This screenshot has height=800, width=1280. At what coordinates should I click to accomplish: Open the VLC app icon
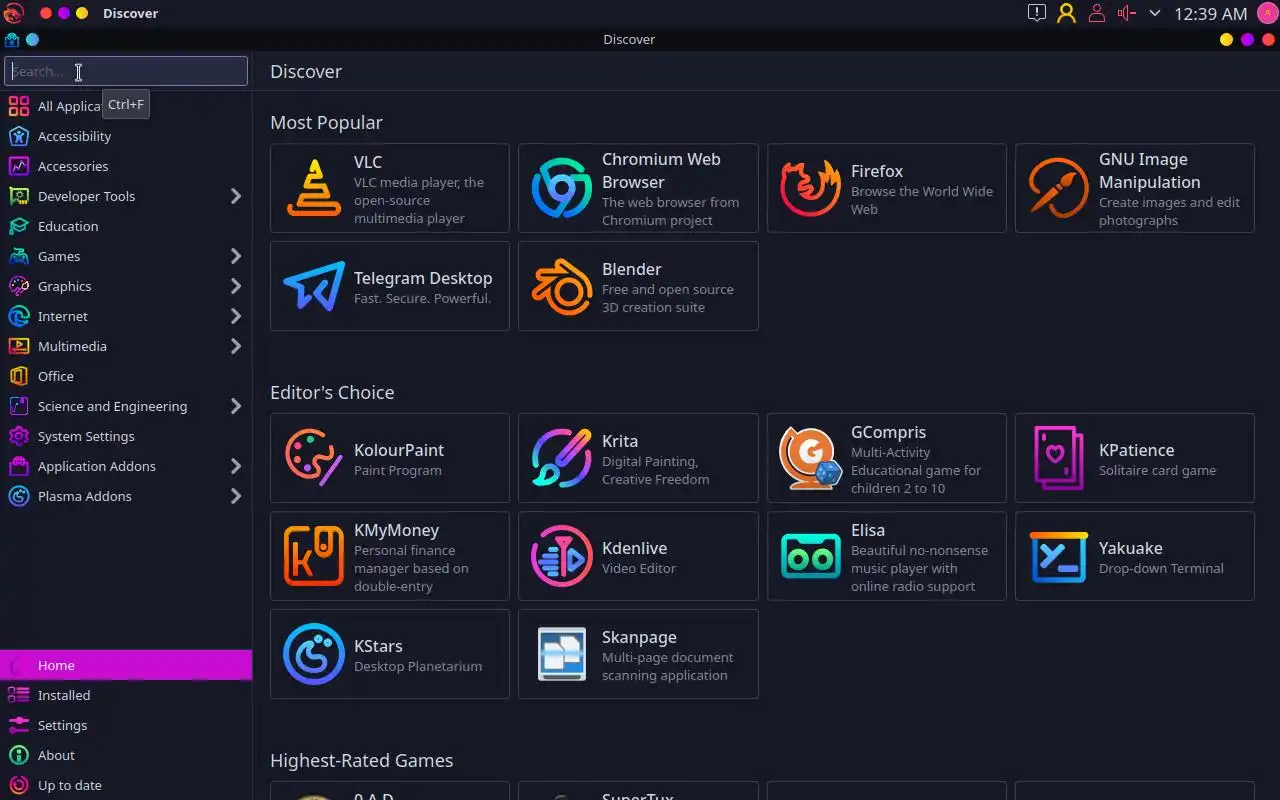[314, 188]
